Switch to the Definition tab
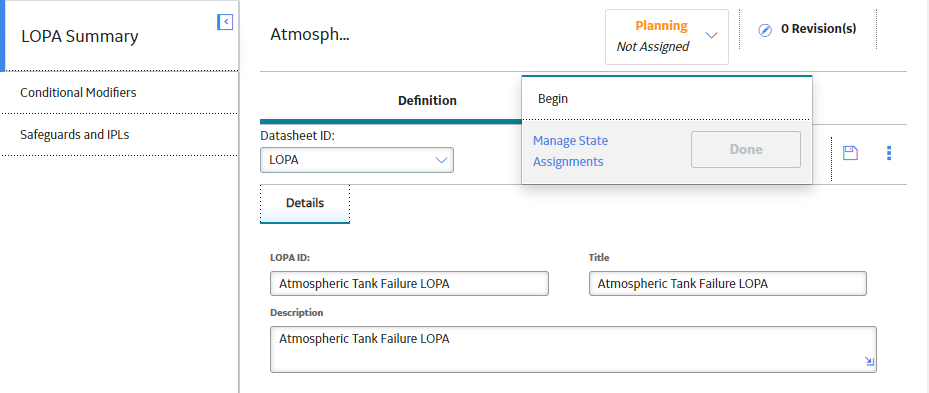This screenshot has height=393, width=929. pyautogui.click(x=427, y=100)
